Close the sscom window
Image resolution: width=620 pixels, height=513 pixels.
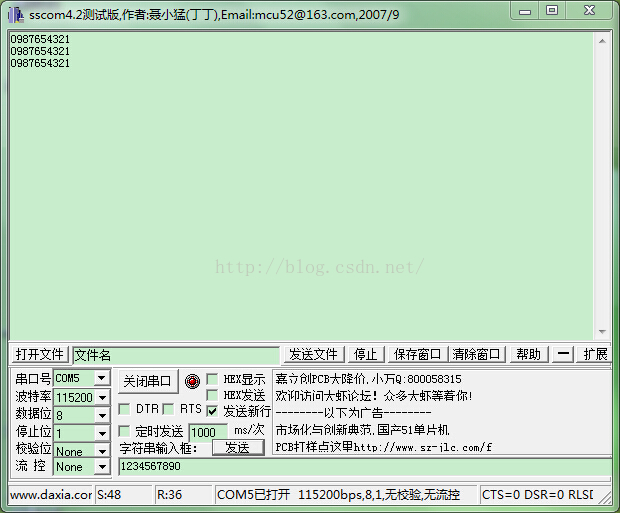tap(589, 11)
